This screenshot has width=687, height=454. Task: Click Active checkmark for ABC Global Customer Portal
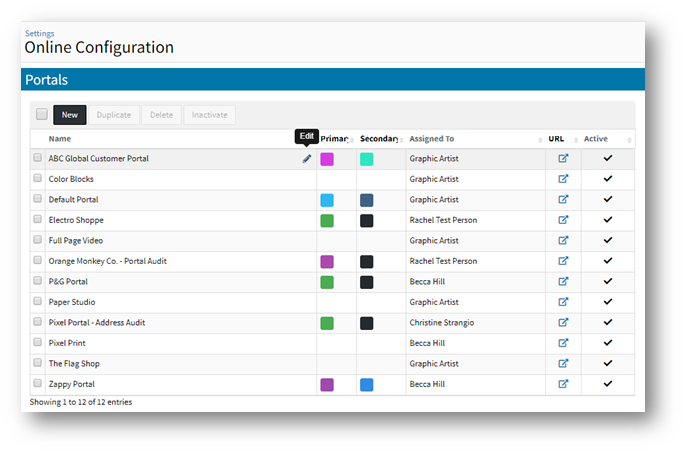pyautogui.click(x=608, y=158)
